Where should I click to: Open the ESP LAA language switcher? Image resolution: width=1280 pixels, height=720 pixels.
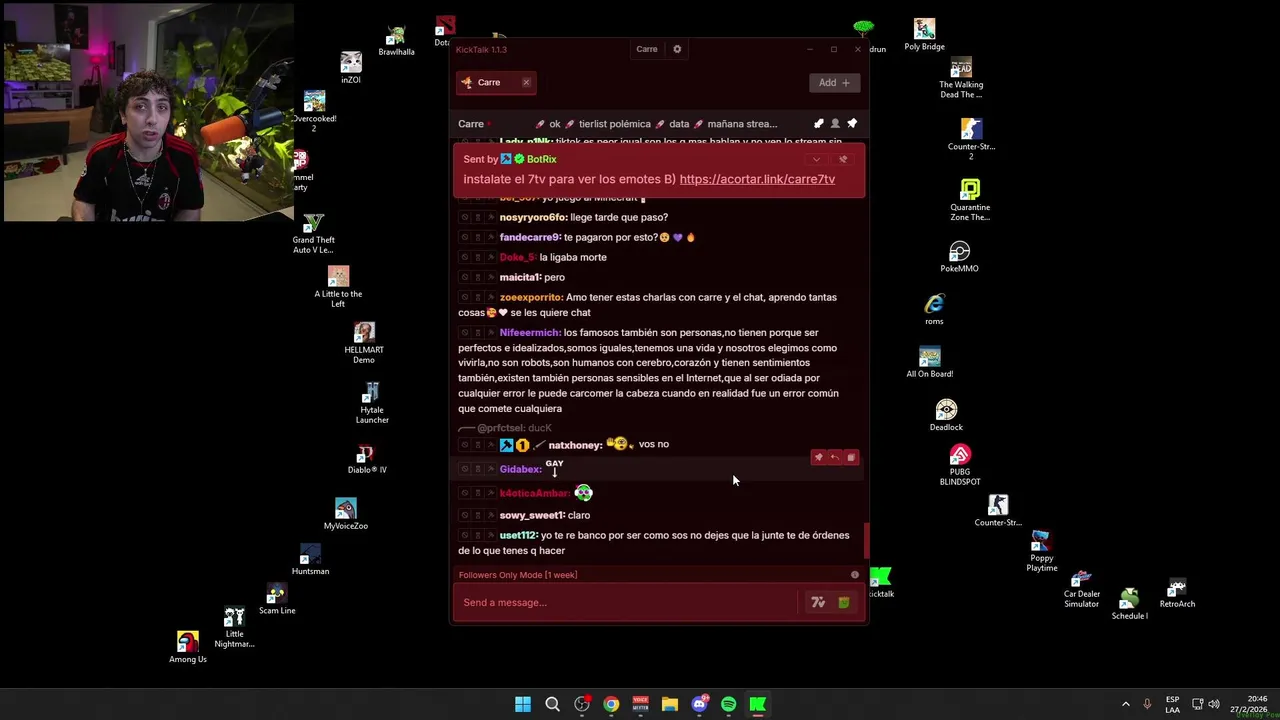pos(1172,704)
